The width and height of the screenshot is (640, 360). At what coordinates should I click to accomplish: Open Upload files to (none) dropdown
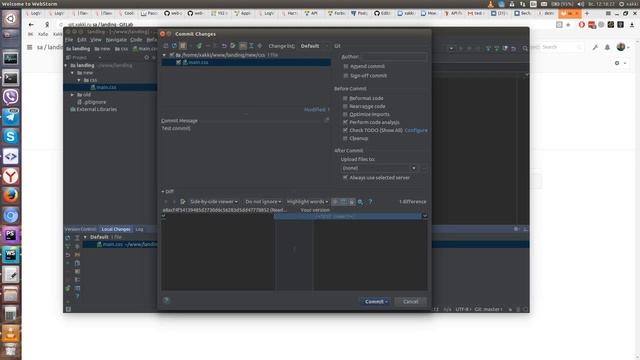pos(379,168)
